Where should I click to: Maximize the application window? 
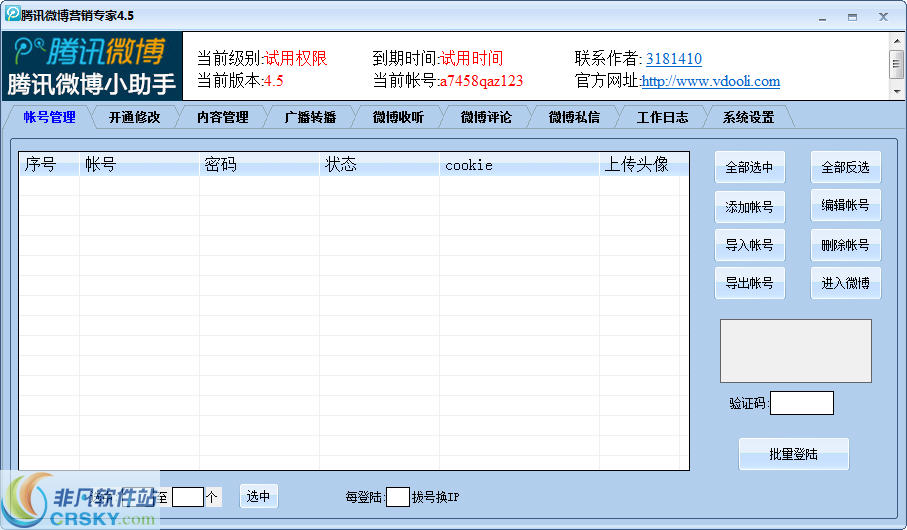pyautogui.click(x=852, y=17)
